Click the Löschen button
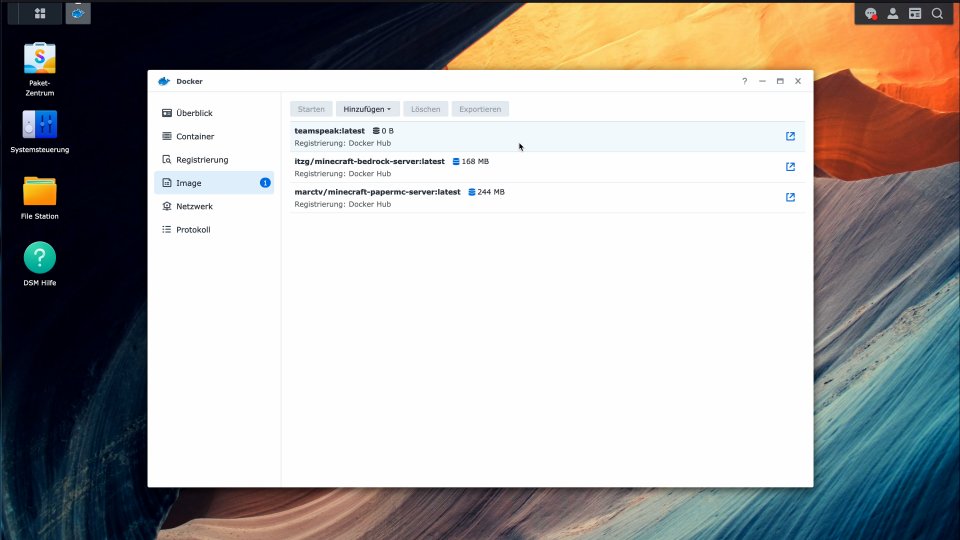The image size is (960, 540). [426, 109]
